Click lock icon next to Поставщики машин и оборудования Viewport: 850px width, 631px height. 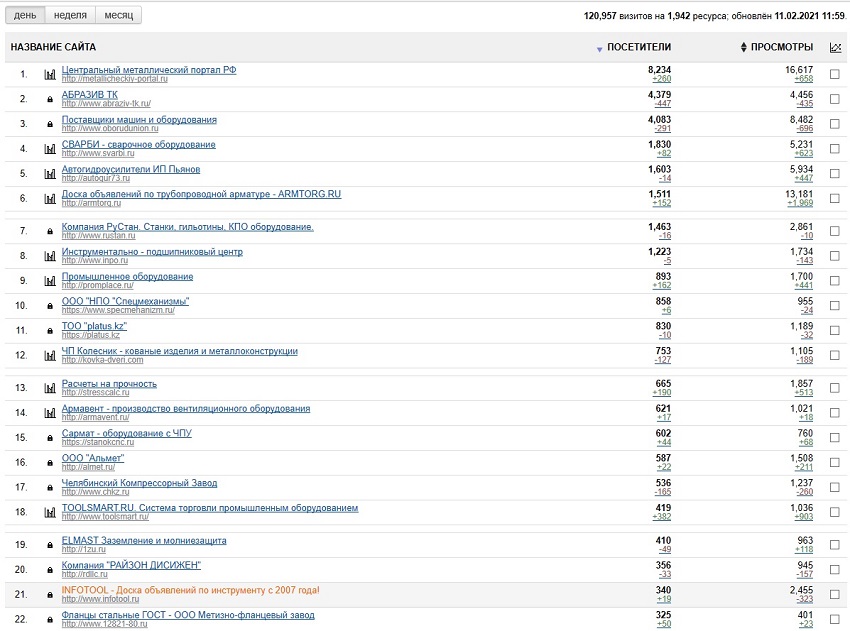50,124
